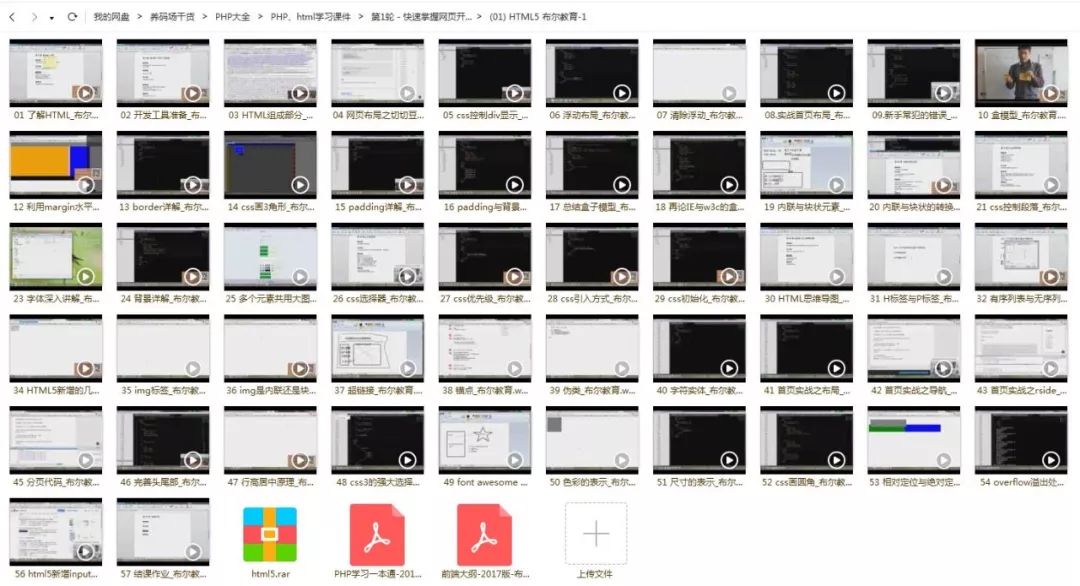Viewport: 1080px width, 586px height.
Task: Jump to 养码场干货 breadcrumb folder
Action: tap(173, 17)
